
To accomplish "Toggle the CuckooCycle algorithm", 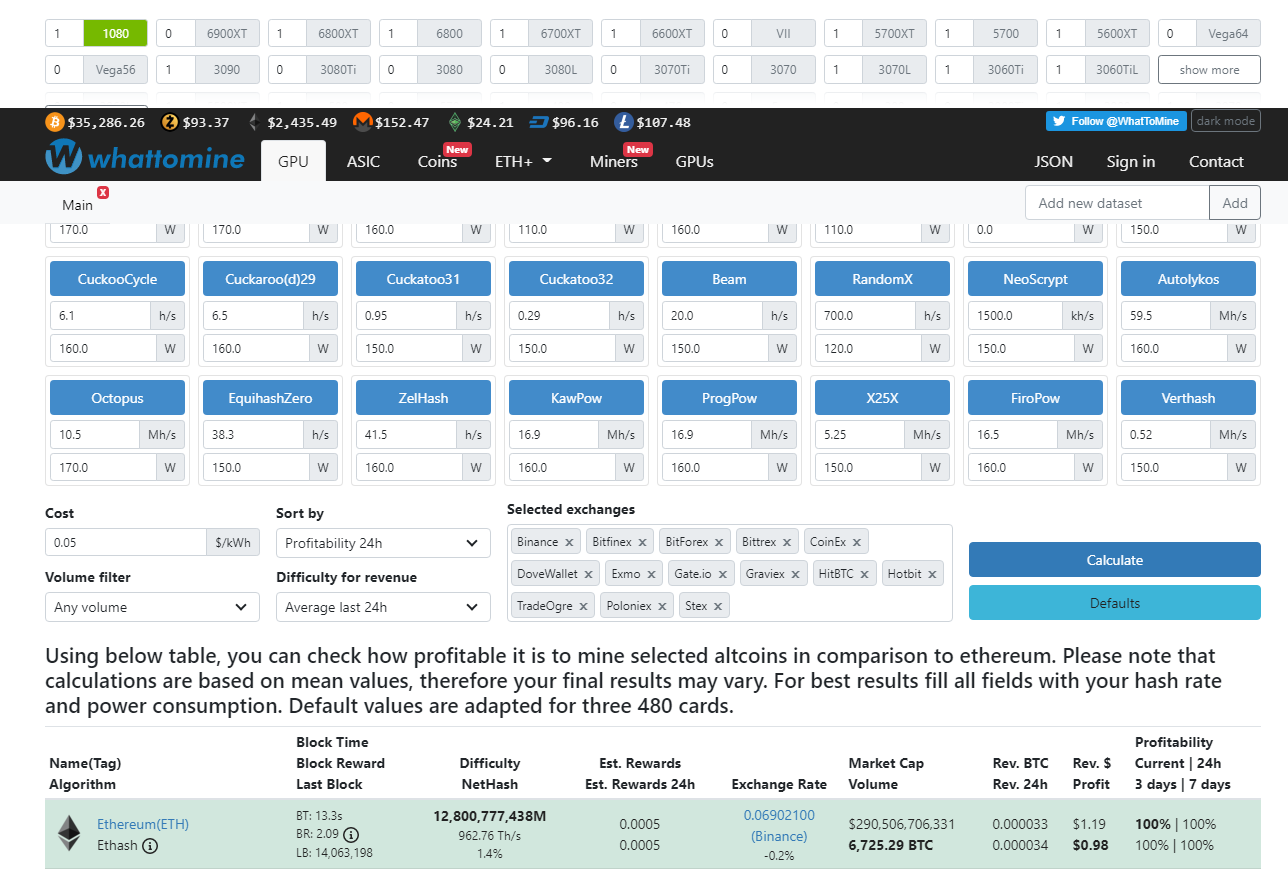I will coord(118,279).
